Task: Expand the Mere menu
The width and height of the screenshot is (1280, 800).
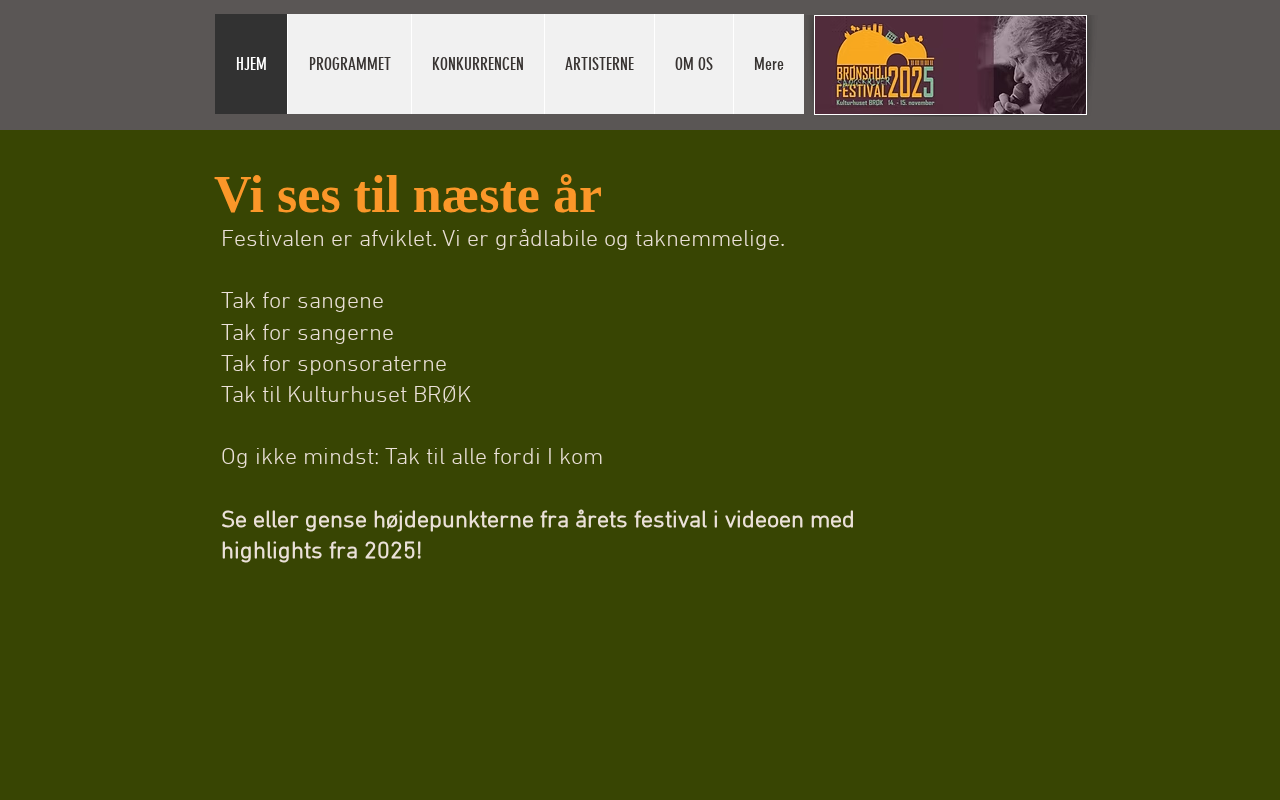Action: pyautogui.click(x=769, y=64)
